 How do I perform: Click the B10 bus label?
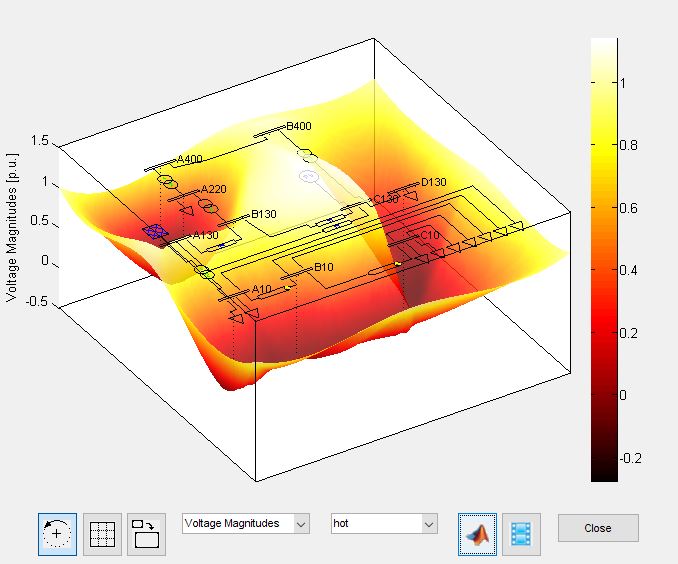tap(323, 267)
